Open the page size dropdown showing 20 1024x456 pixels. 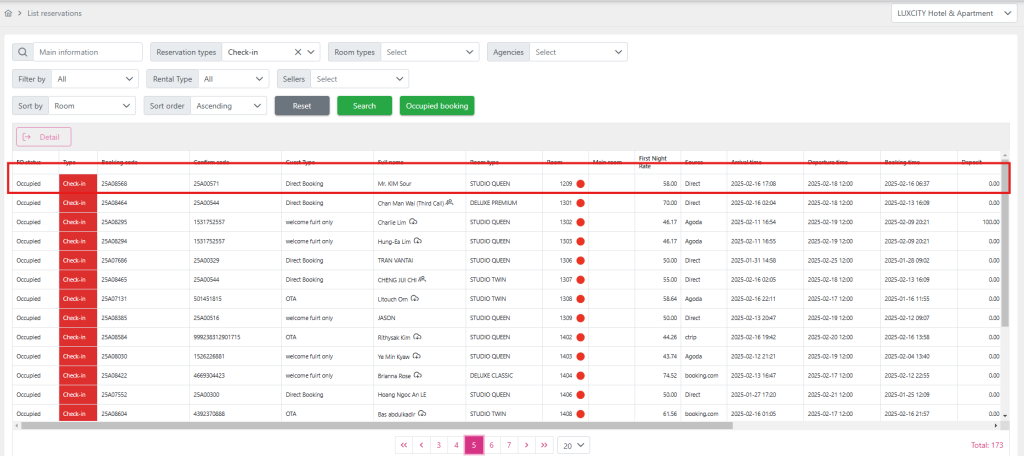573,444
